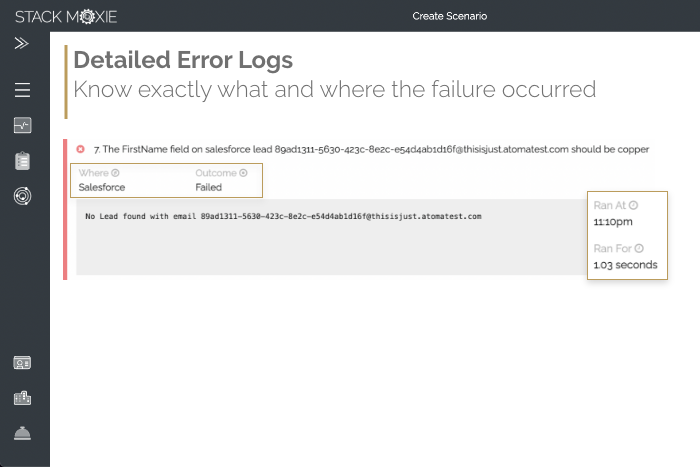Image resolution: width=700 pixels, height=467 pixels.
Task: Open the clipboard scenarios icon in sidebar
Action: pyautogui.click(x=22, y=161)
